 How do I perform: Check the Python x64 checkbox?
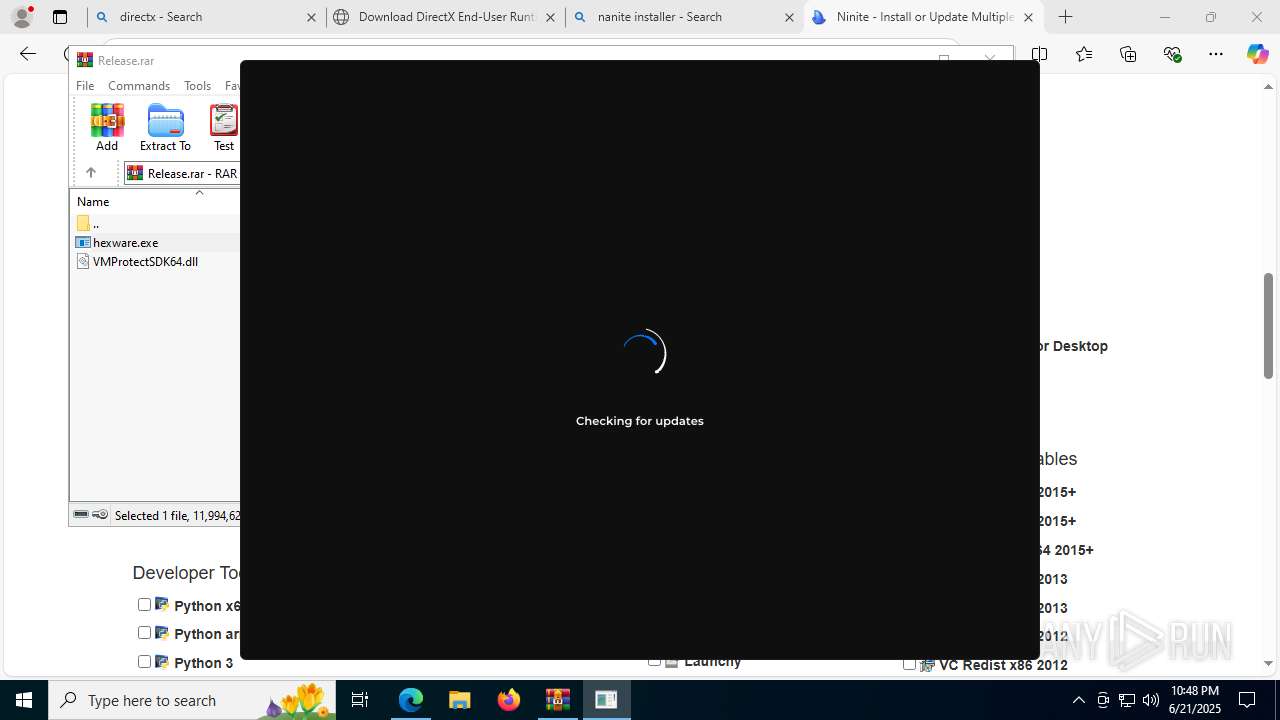144,604
